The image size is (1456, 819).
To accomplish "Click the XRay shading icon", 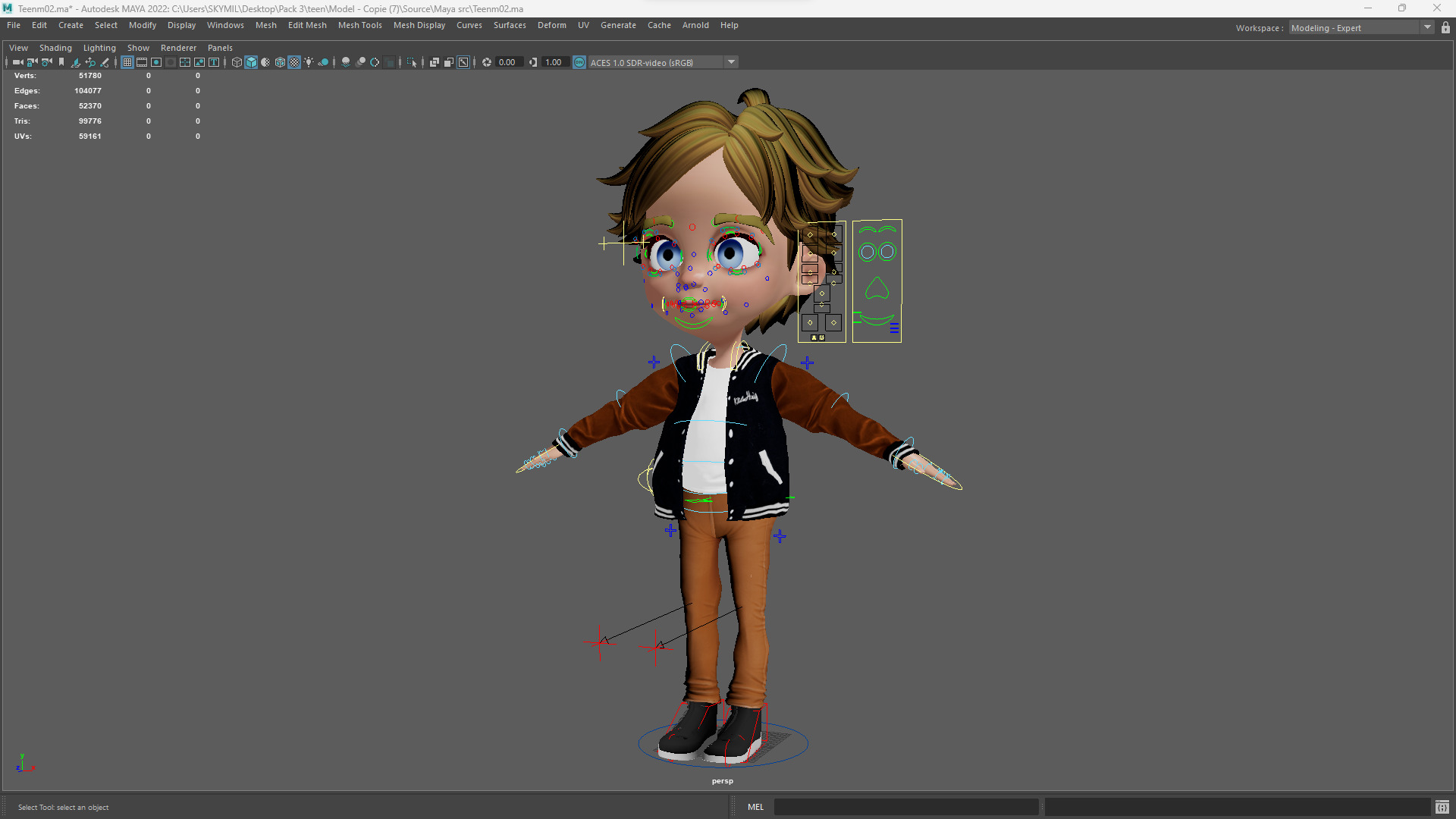I will click(x=435, y=62).
